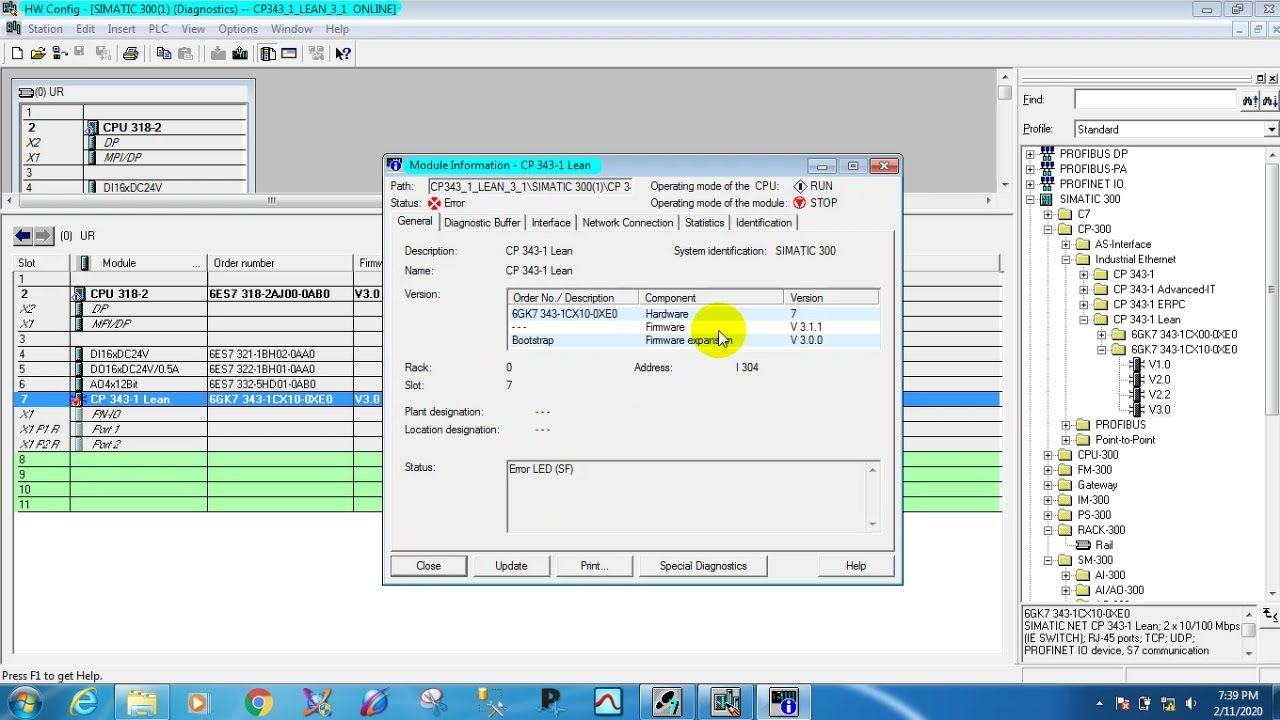Click the forward arrow above slot table
This screenshot has width=1280, height=720.
click(44, 236)
